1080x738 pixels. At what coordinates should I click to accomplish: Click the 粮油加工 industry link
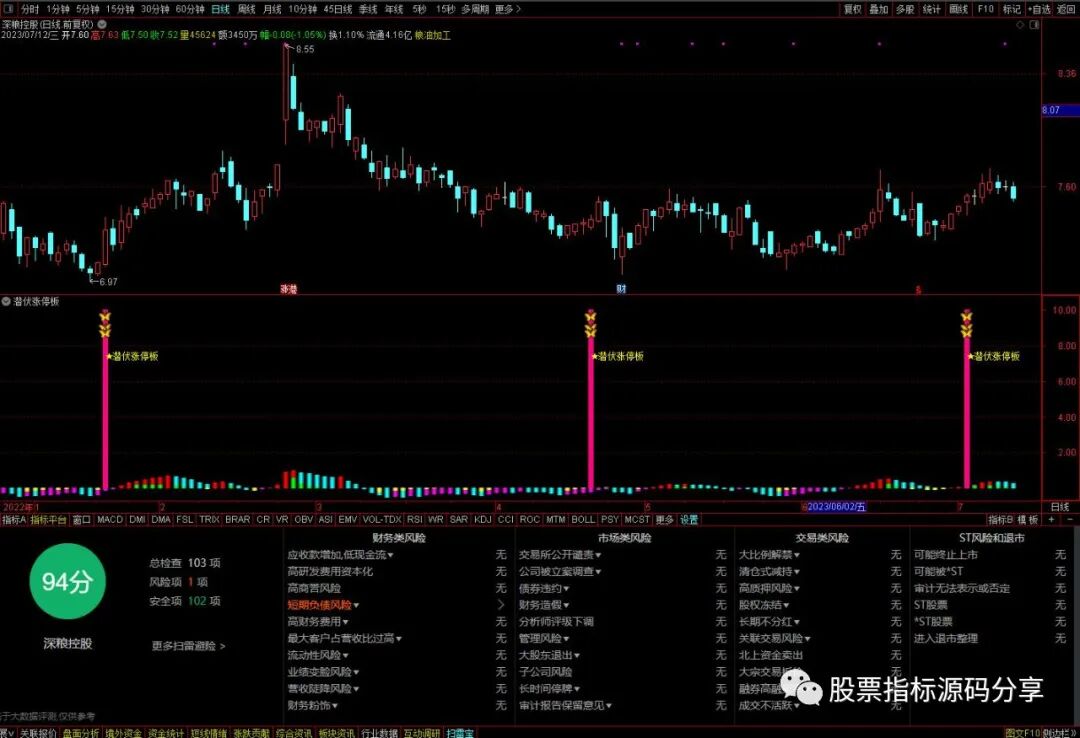coord(433,34)
